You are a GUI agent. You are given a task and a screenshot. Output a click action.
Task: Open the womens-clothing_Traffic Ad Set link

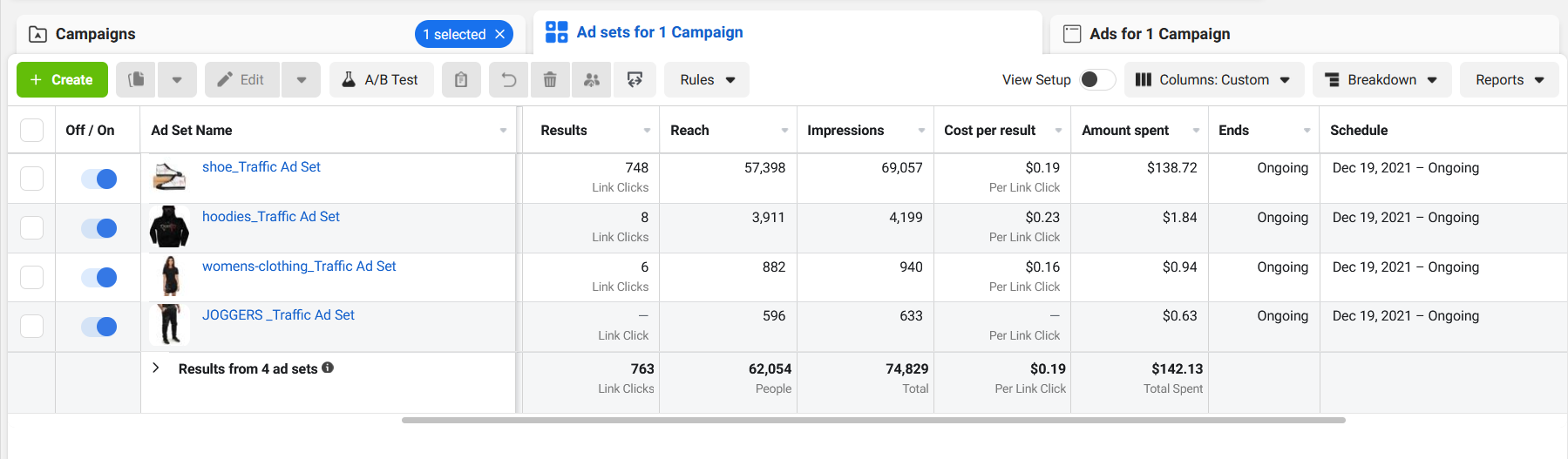click(299, 267)
